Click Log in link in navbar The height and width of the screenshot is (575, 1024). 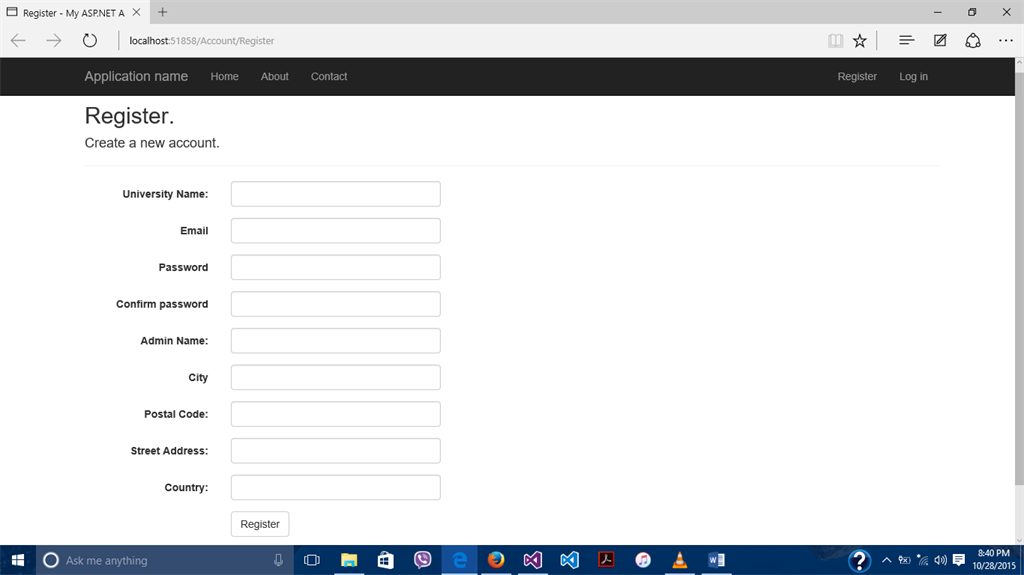[x=913, y=76]
